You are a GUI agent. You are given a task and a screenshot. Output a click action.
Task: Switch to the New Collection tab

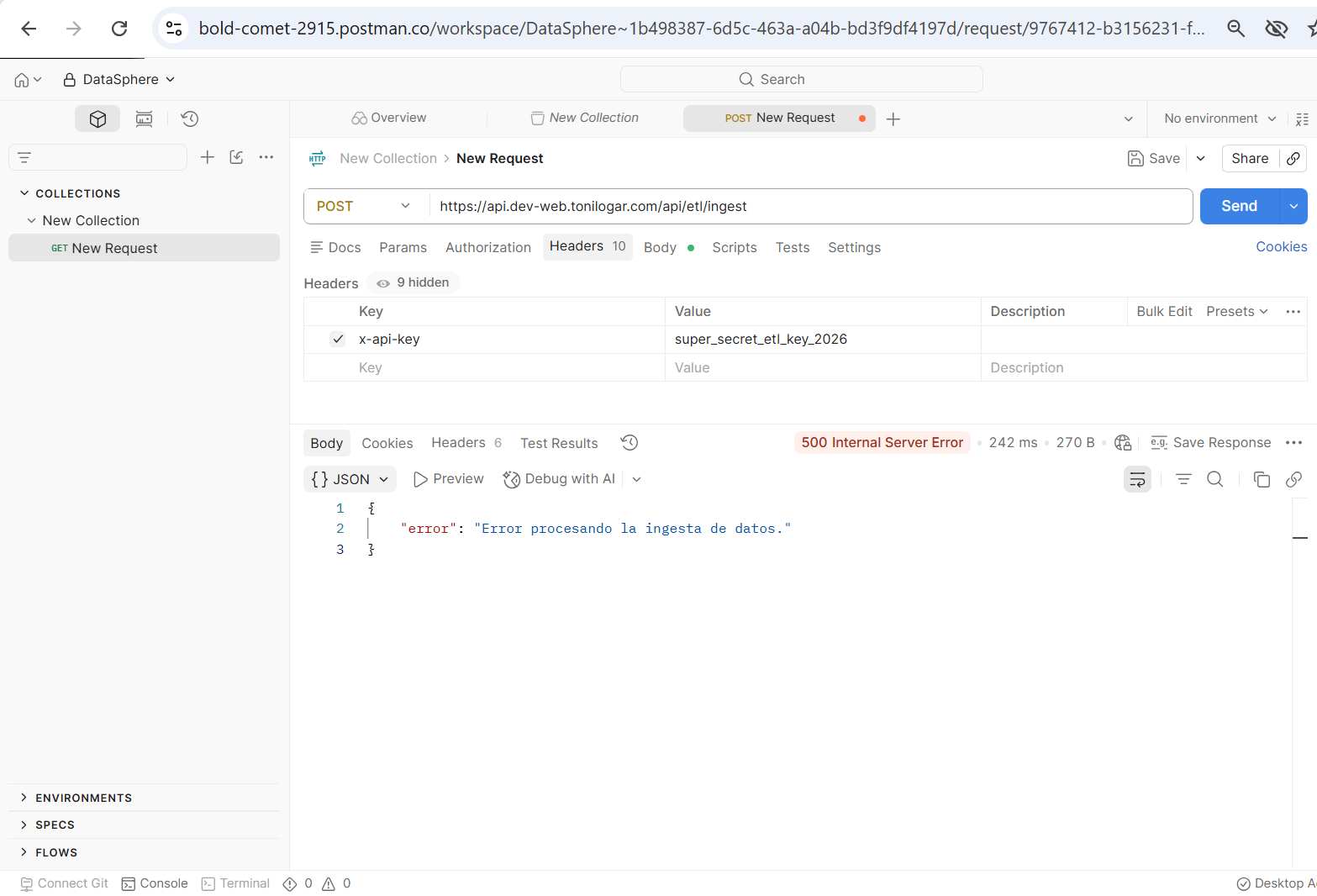tap(585, 119)
